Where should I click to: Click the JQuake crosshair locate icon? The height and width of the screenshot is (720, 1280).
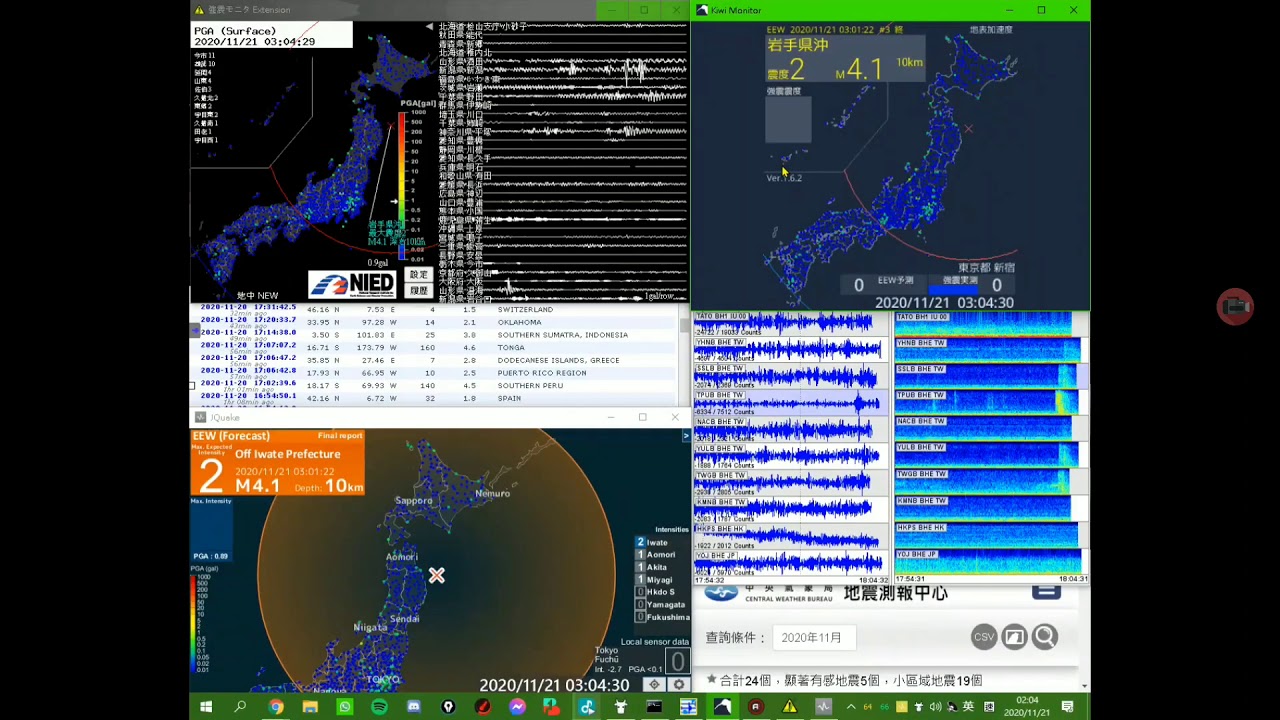point(654,684)
